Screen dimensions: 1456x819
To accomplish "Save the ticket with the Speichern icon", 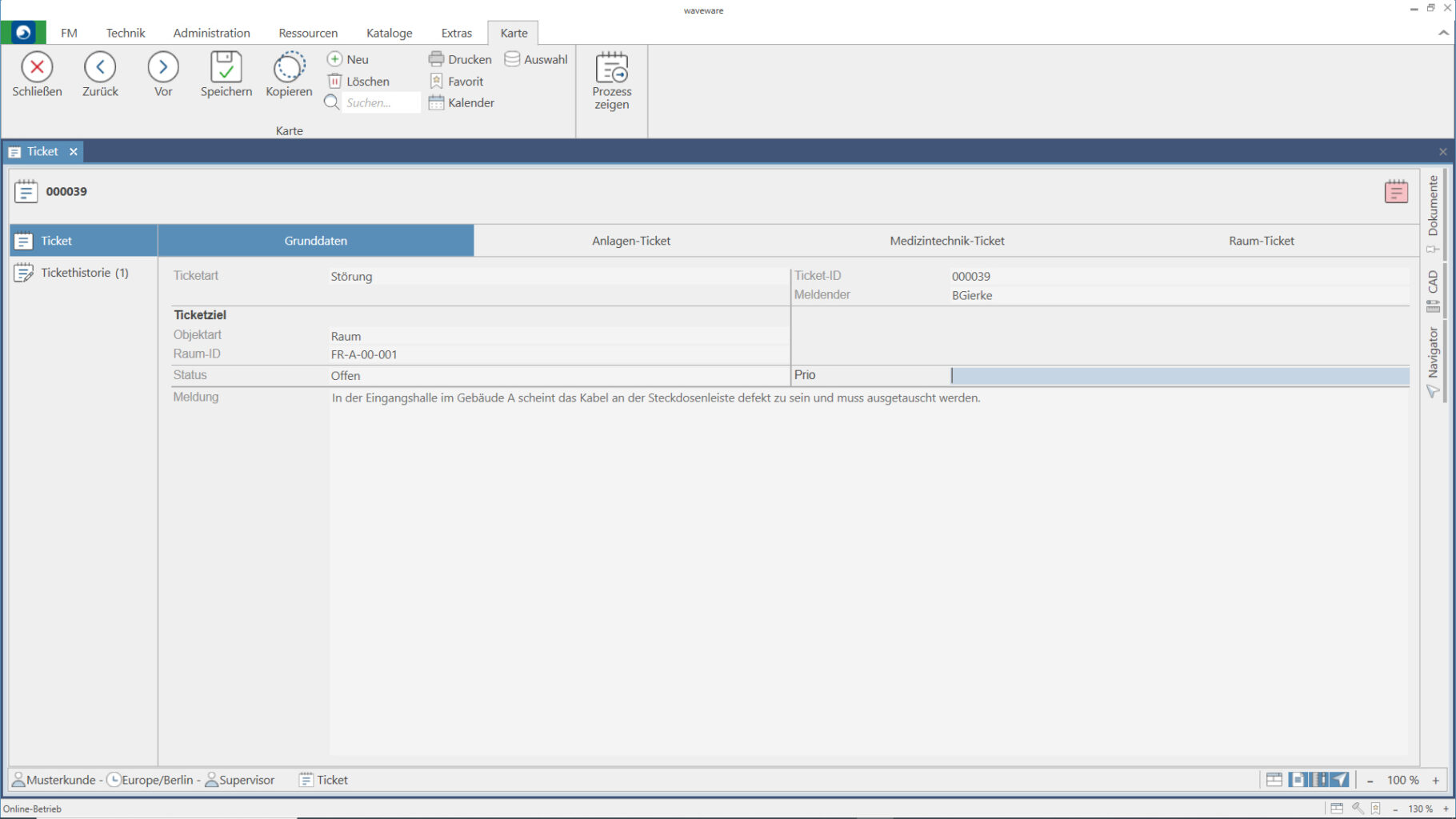I will tap(226, 67).
